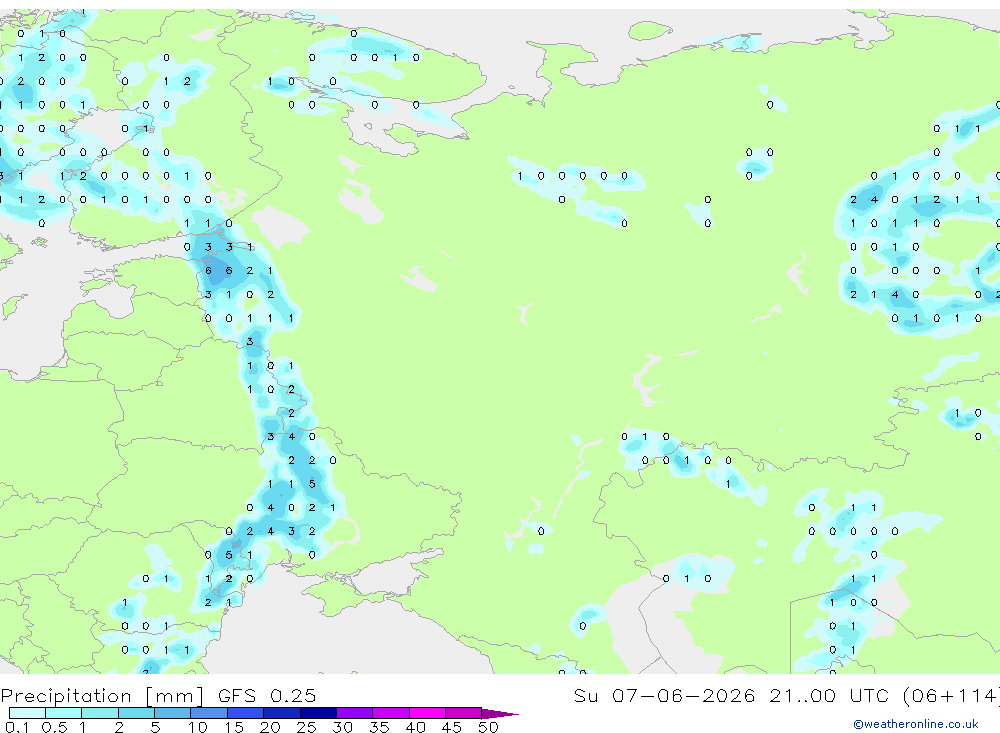Click the 0.5–1 mm legend swatch
1000x733 pixels.
click(64, 713)
